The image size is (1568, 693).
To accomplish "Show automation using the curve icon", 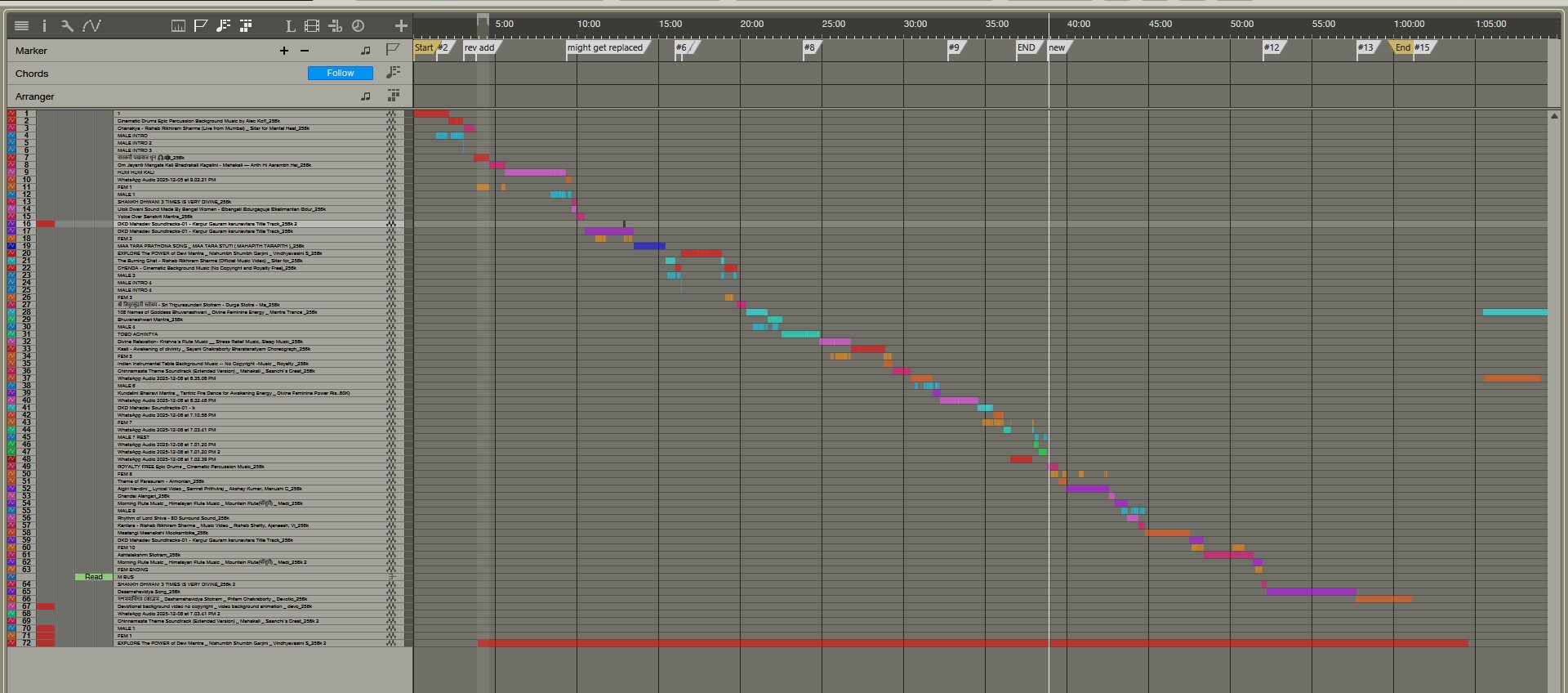I will pyautogui.click(x=91, y=26).
